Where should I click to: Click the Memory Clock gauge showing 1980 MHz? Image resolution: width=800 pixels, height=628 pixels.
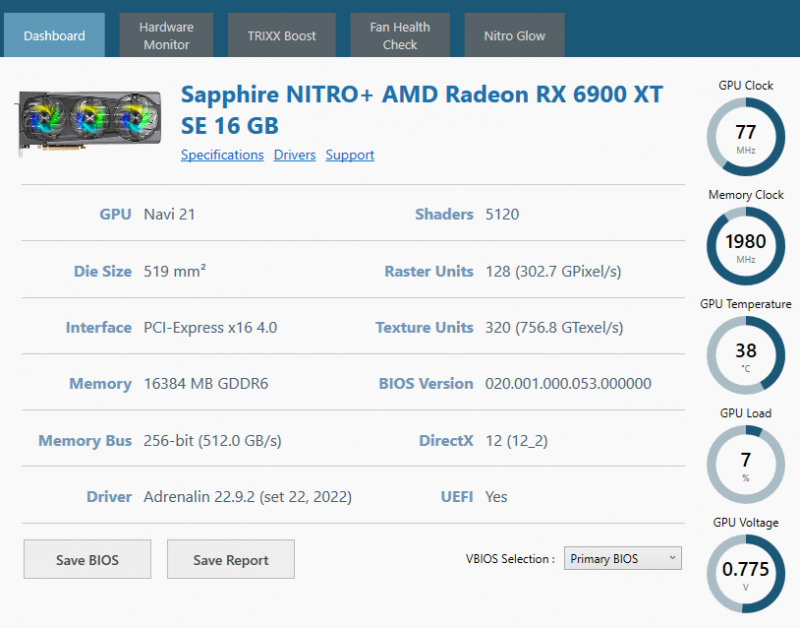pyautogui.click(x=745, y=246)
